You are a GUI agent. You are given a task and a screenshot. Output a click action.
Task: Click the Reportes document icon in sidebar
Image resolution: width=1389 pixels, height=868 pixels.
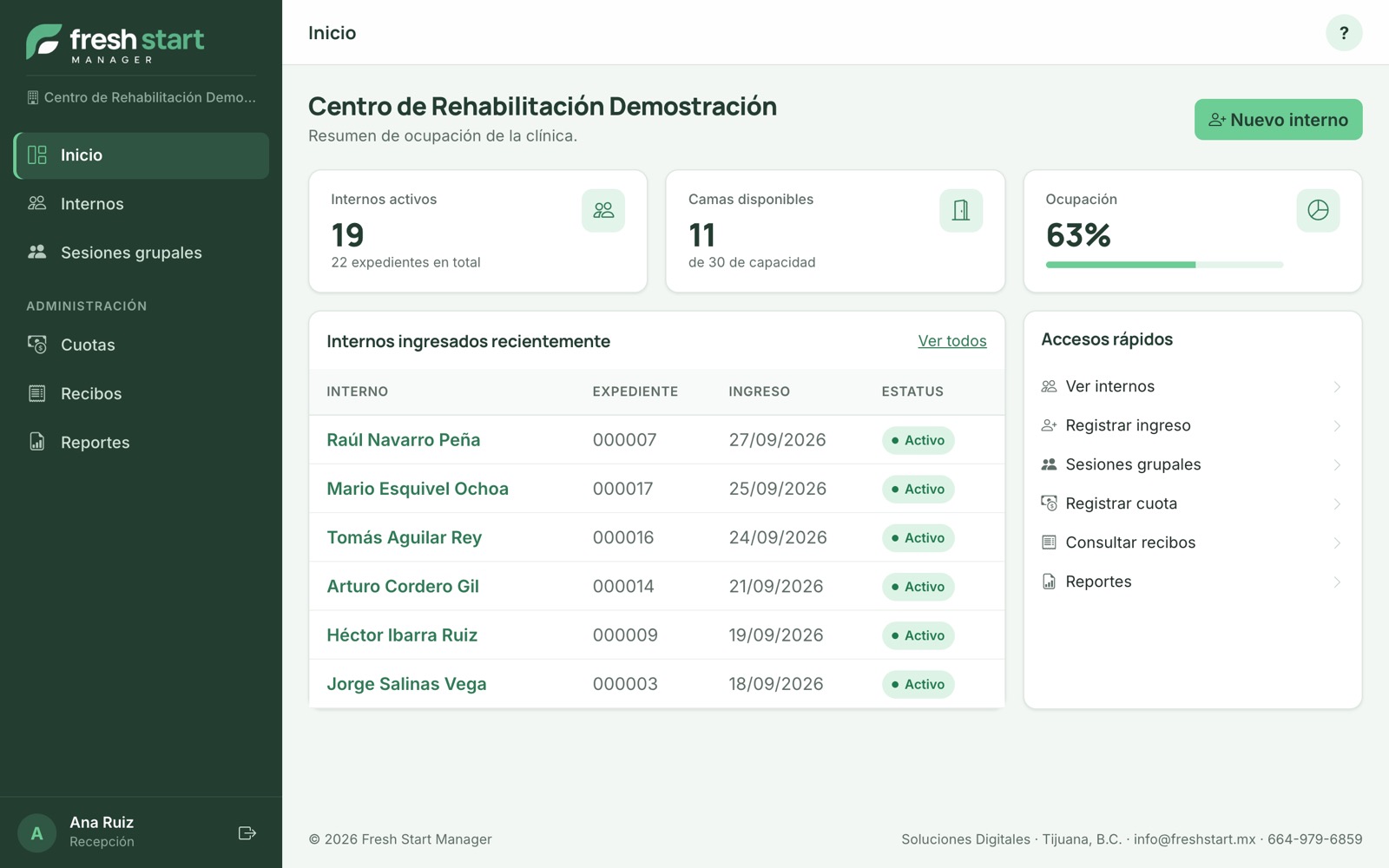coord(37,442)
